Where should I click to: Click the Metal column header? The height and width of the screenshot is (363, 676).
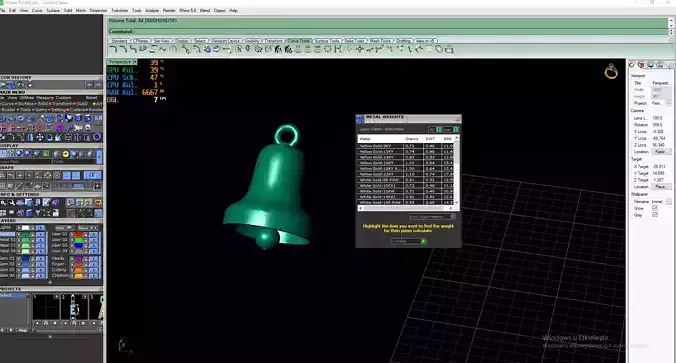[381, 139]
